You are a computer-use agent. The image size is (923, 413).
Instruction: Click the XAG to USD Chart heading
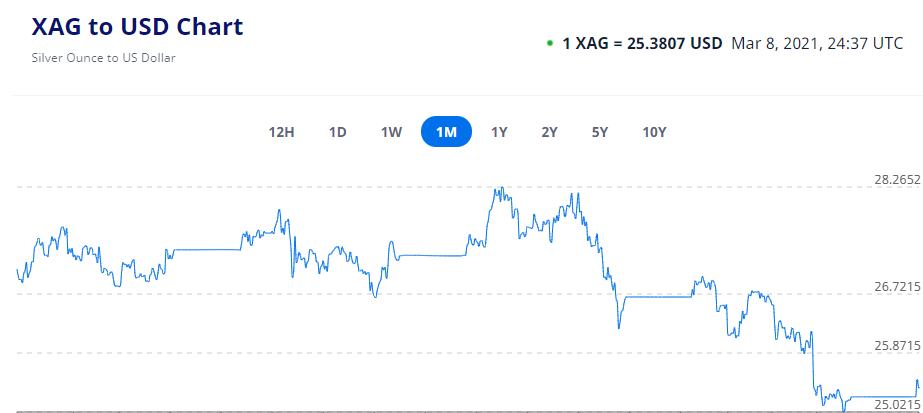[138, 27]
